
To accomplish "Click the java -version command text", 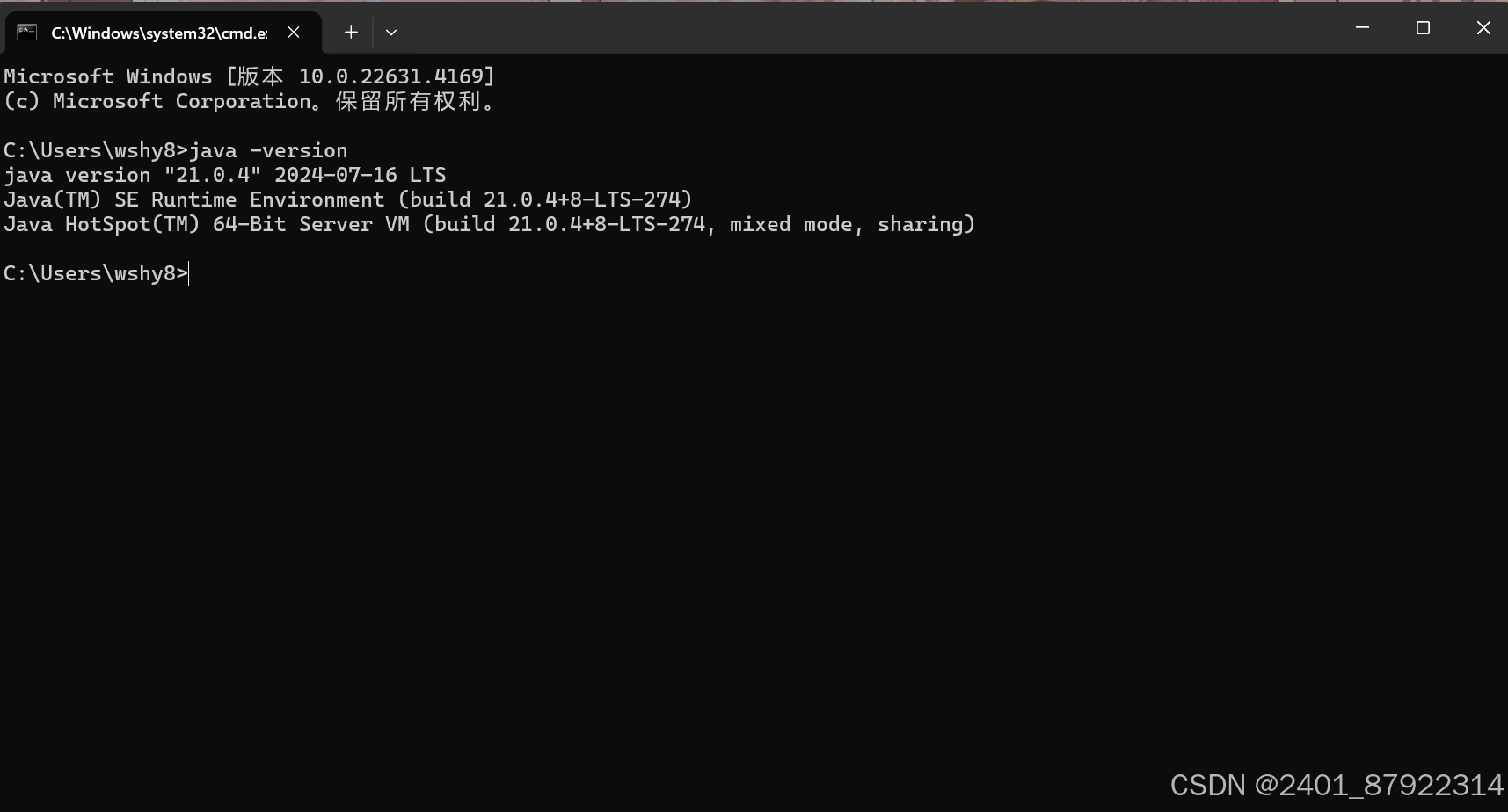I will [x=268, y=149].
